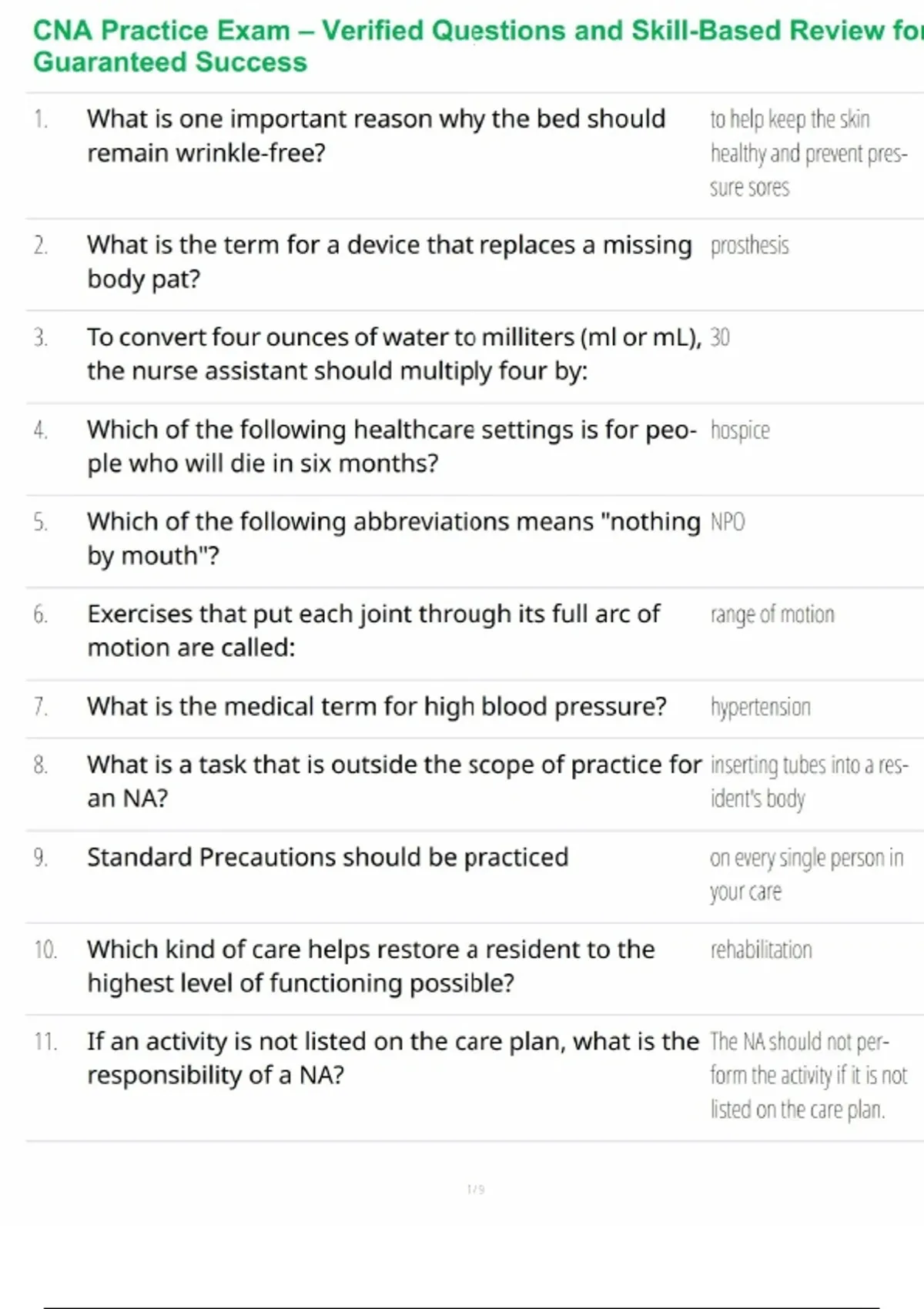
Task: Select the question about high blood pressure
Action: coord(377,706)
